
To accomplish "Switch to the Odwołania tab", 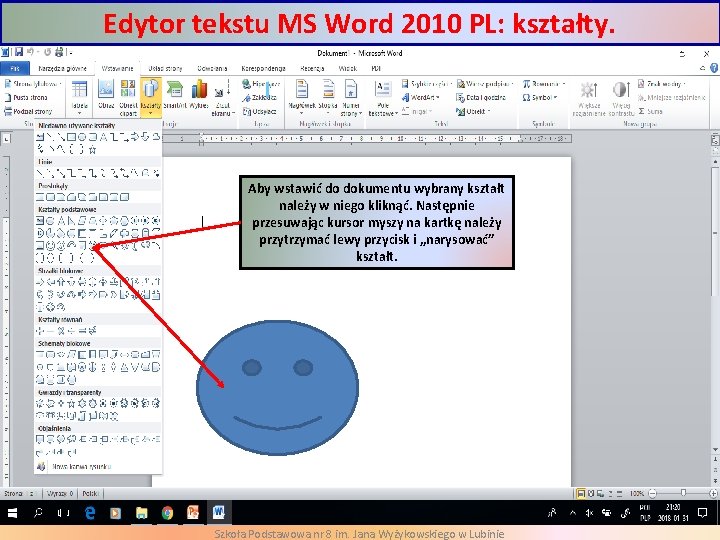I will coord(212,68).
